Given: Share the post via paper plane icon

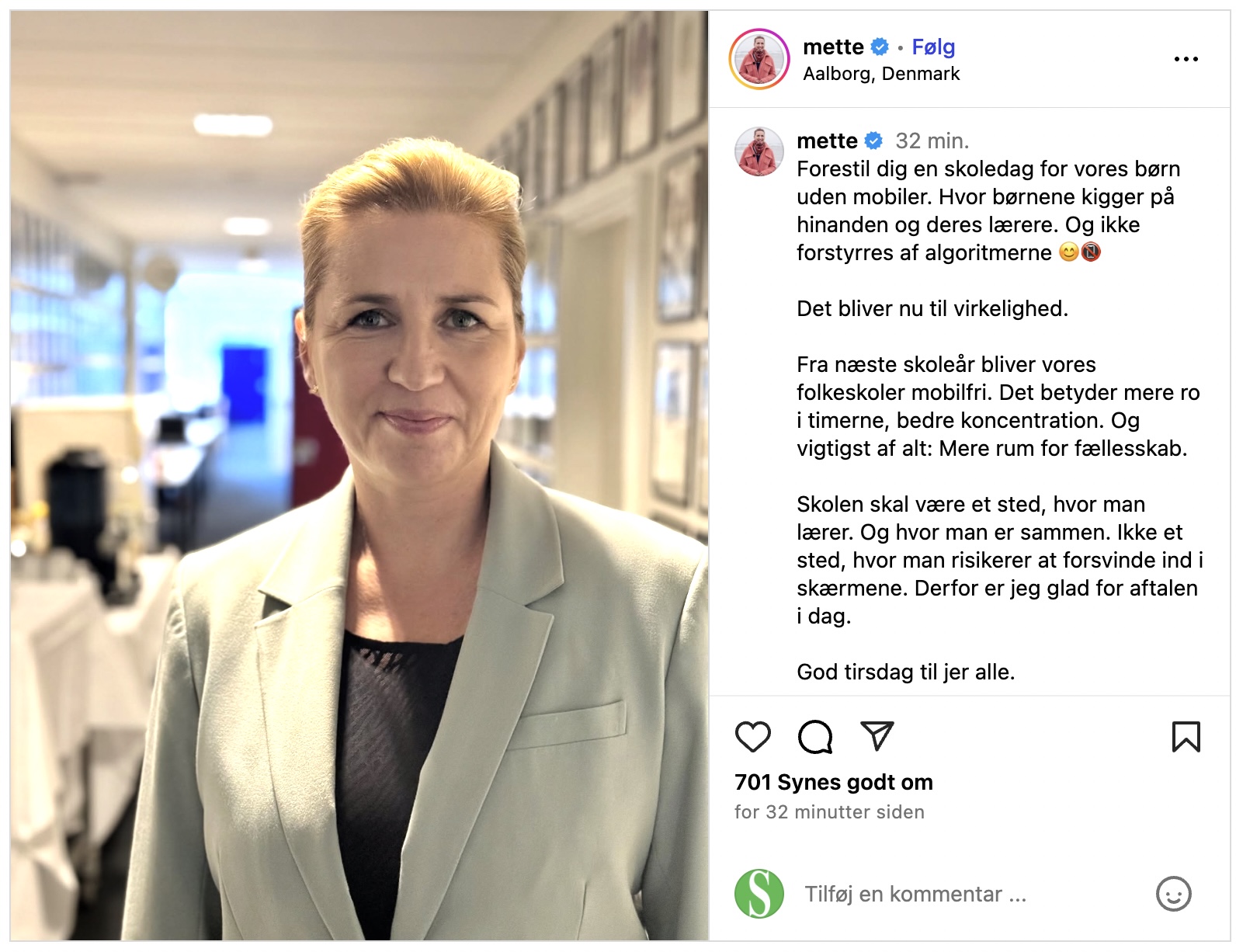Looking at the screenshot, I should click(877, 735).
